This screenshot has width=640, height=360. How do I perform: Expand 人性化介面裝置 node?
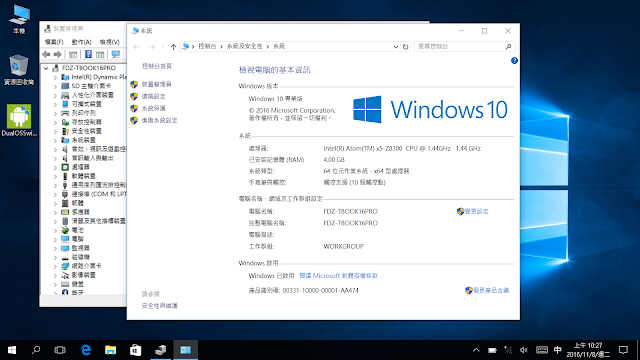(55, 95)
